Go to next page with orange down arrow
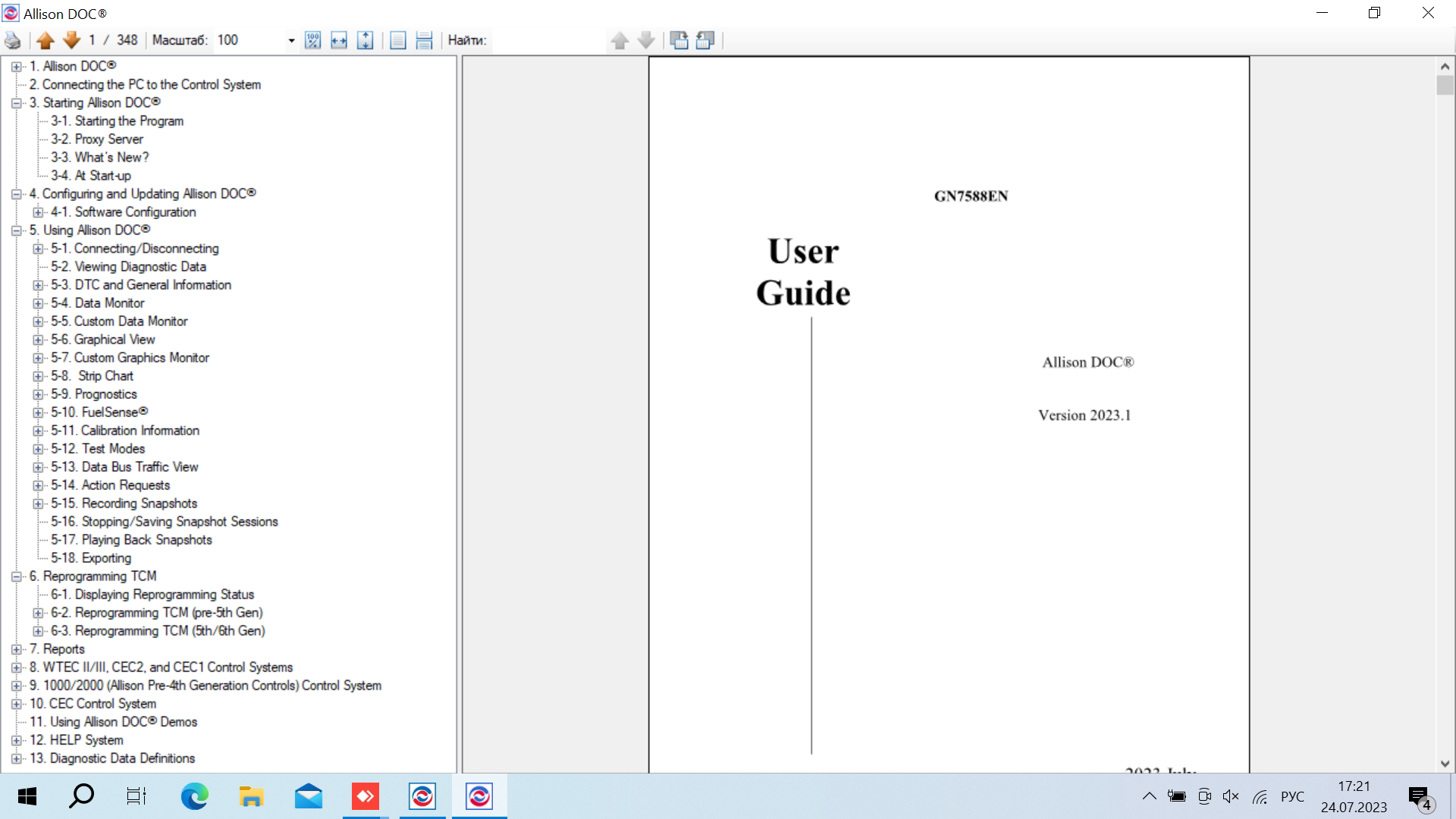The width and height of the screenshot is (1456, 819). tap(71, 40)
